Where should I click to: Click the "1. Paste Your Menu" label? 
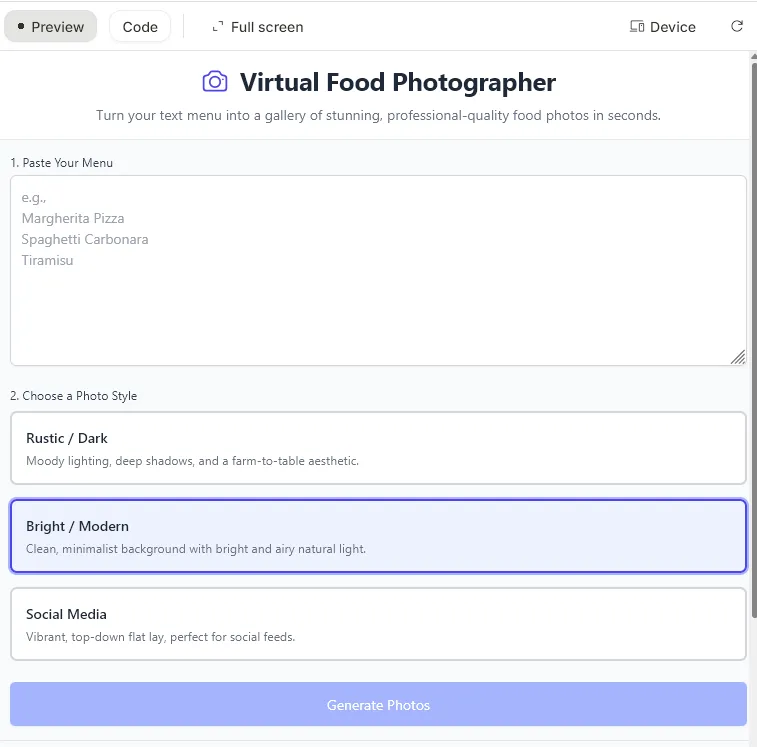click(x=62, y=163)
